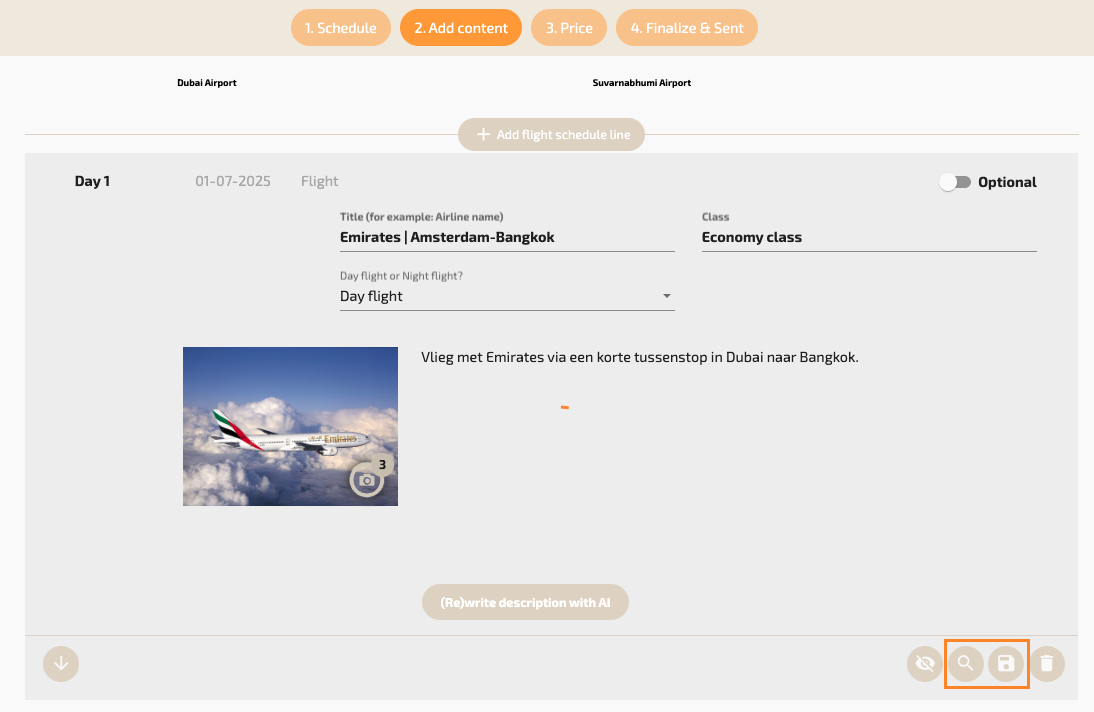Click (Re)write description with AI button
Viewport: 1094px width, 712px height.
pyautogui.click(x=525, y=602)
